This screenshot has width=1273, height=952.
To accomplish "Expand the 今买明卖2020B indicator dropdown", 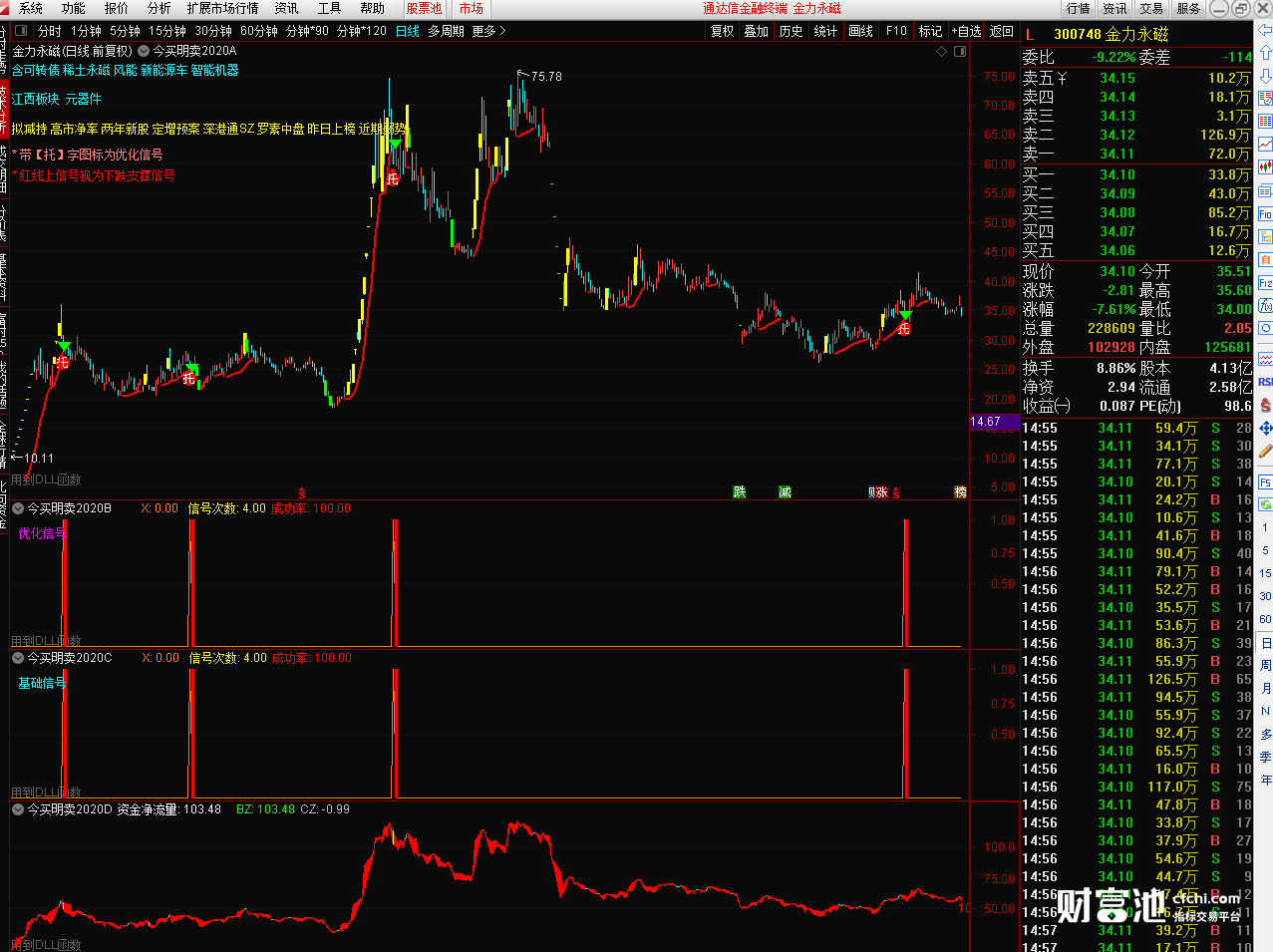I will (x=18, y=508).
